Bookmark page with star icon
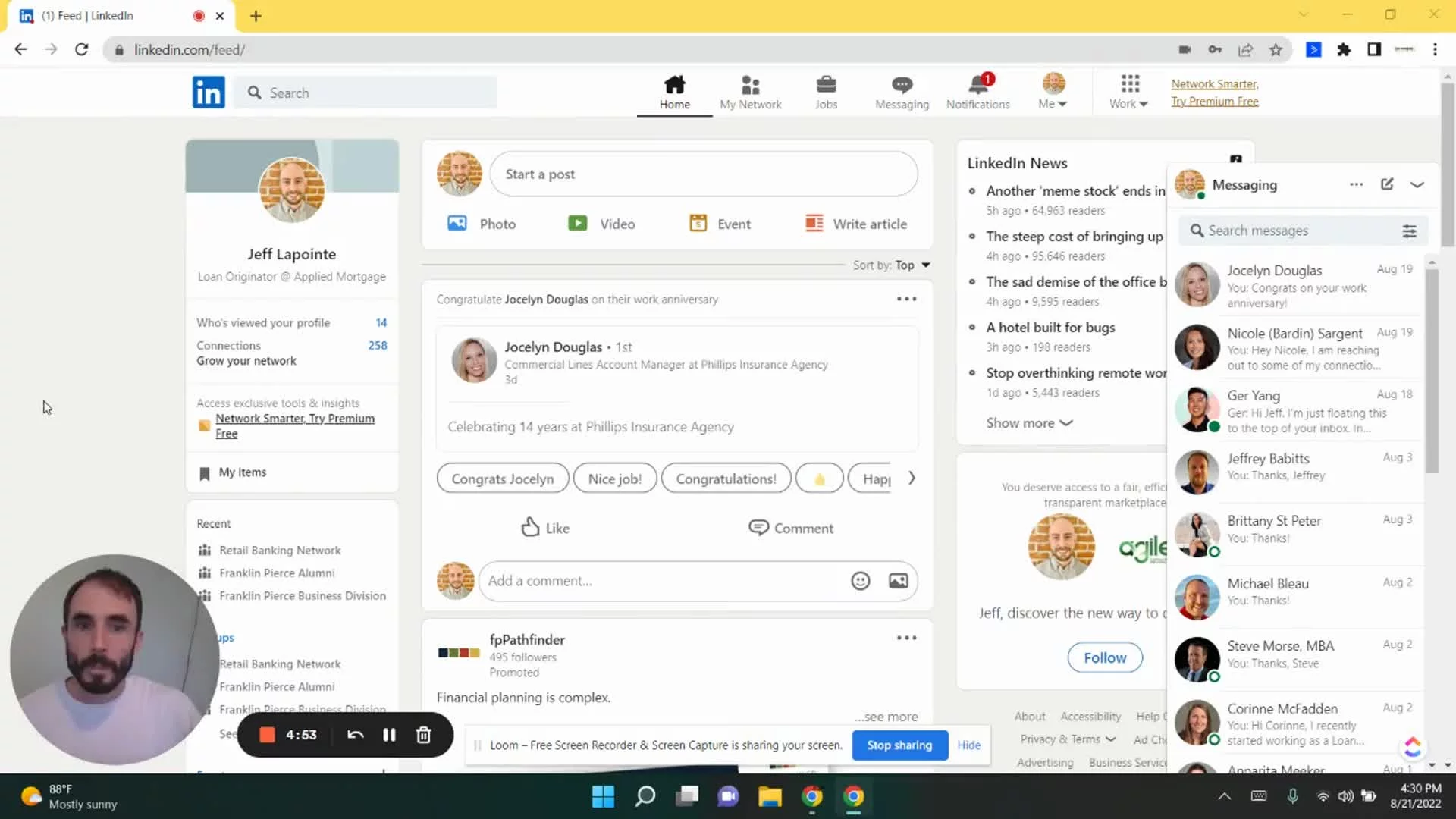This screenshot has width=1456, height=819. click(1276, 49)
